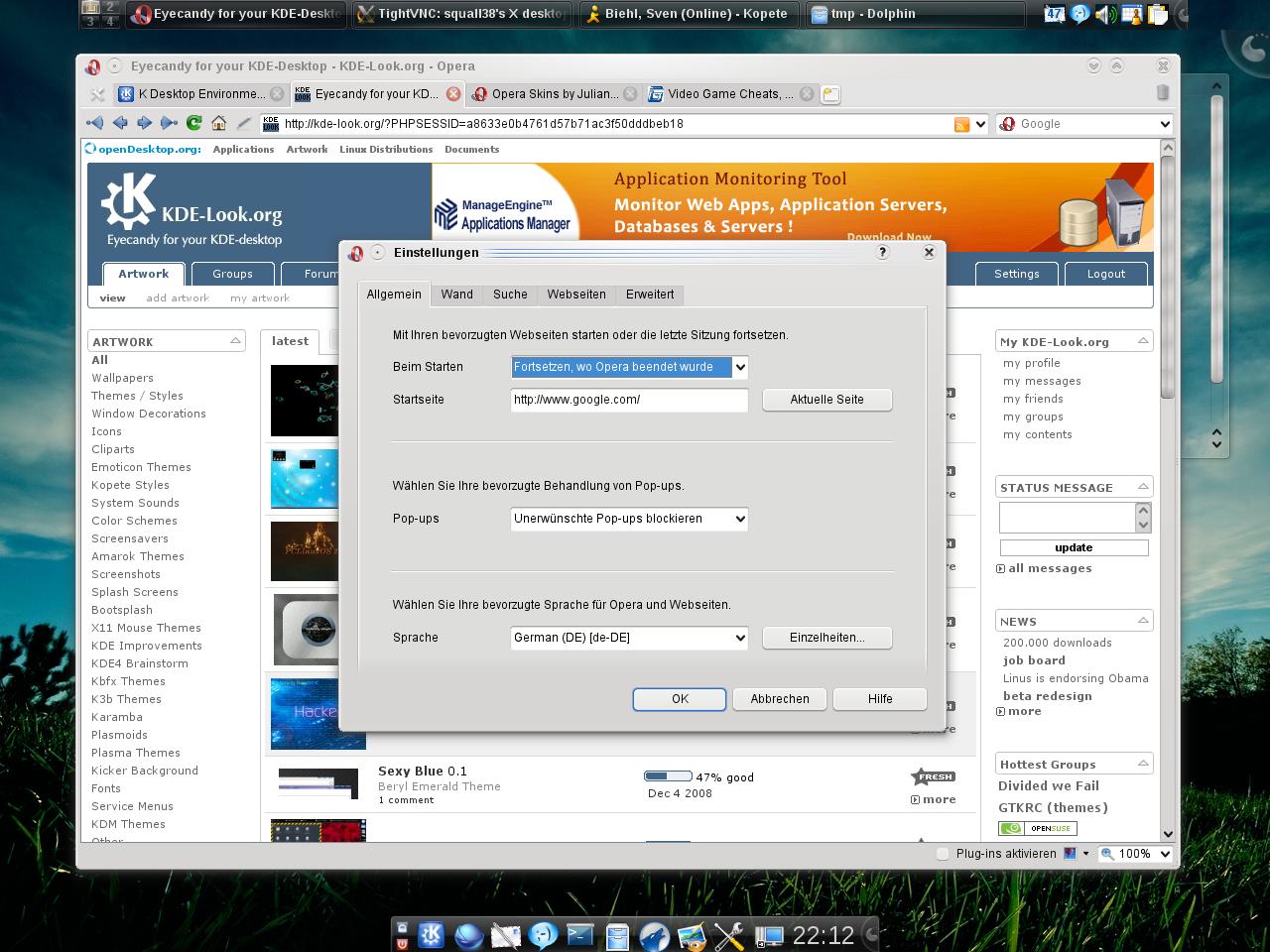Screen dimensions: 1270x952
Task: Enable the Plug-ins aktivieren checkbox
Action: (x=943, y=854)
